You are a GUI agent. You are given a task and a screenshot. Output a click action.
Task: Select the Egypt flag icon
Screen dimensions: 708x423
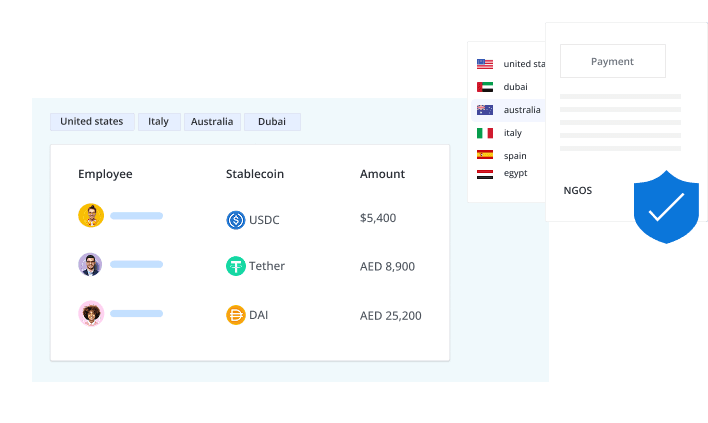485,174
